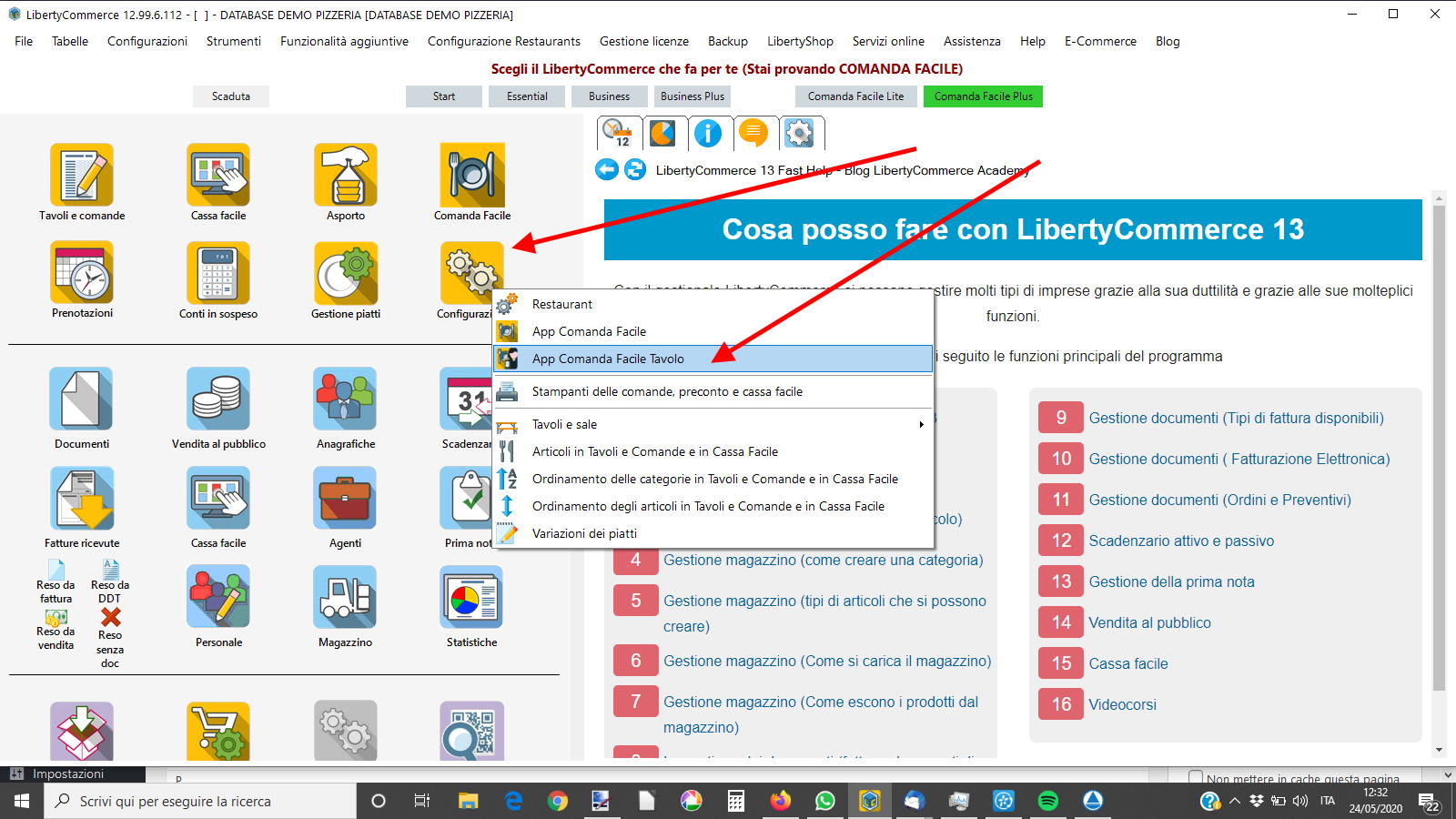1456x819 pixels.
Task: Open Prenotazioni calendar icon
Action: (x=82, y=272)
